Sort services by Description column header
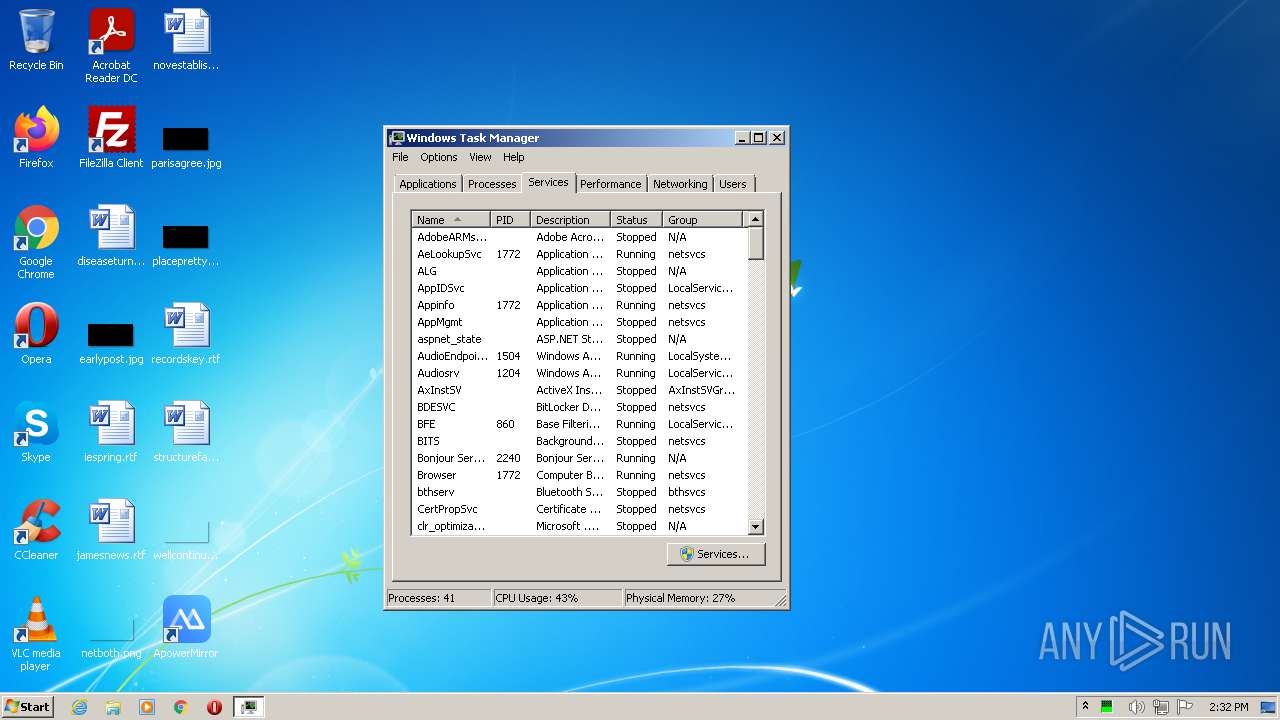The width and height of the screenshot is (1280, 720). [x=570, y=220]
